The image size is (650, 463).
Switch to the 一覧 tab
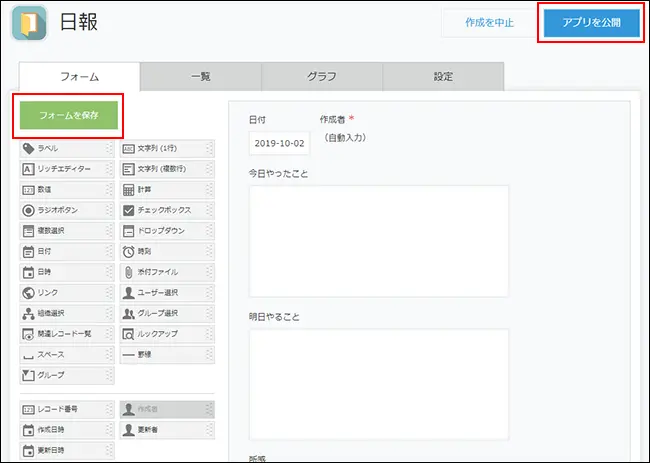(200, 77)
